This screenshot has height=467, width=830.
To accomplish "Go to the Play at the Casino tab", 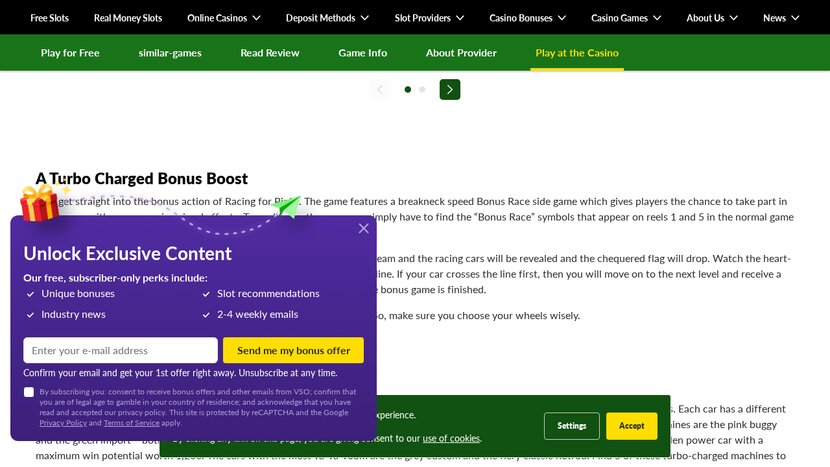I will pyautogui.click(x=577, y=53).
